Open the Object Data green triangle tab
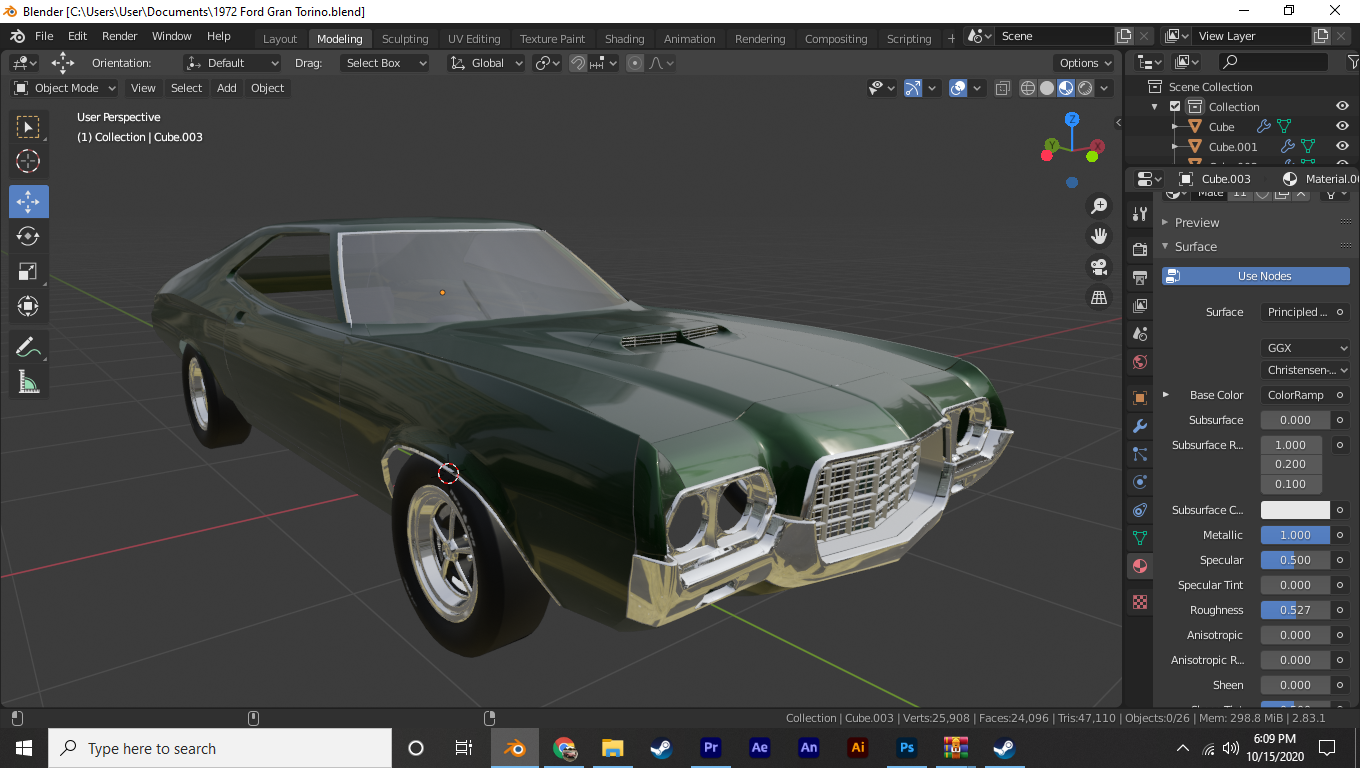Viewport: 1360px width, 768px height. click(1139, 538)
